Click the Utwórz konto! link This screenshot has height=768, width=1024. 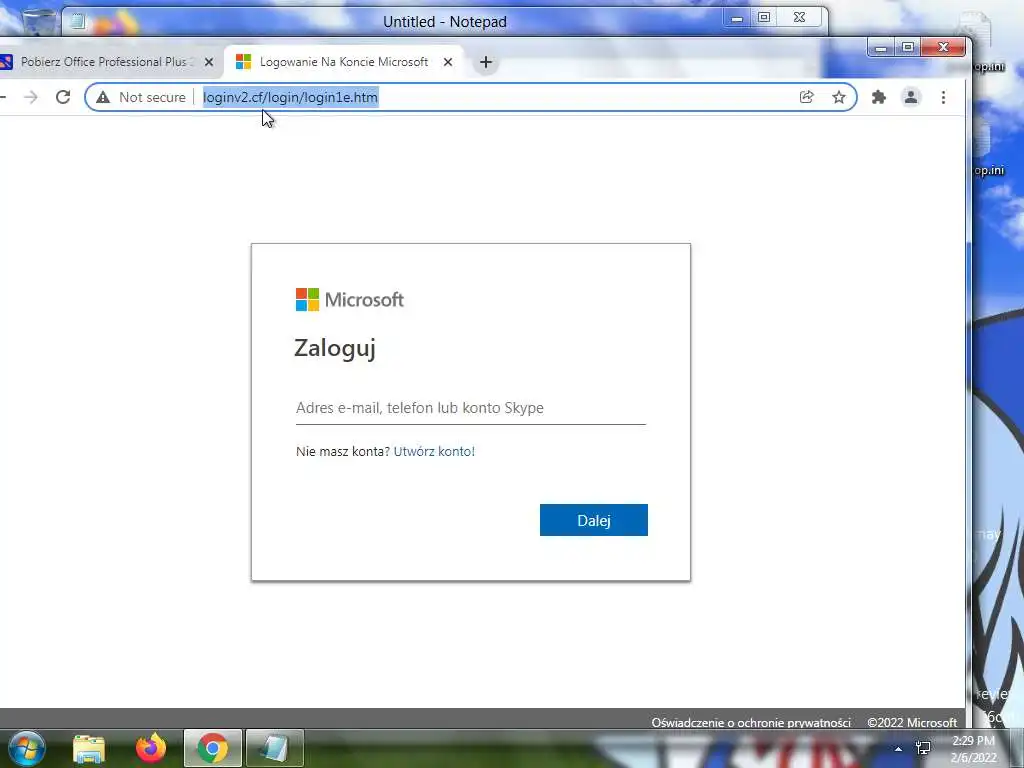tap(434, 451)
